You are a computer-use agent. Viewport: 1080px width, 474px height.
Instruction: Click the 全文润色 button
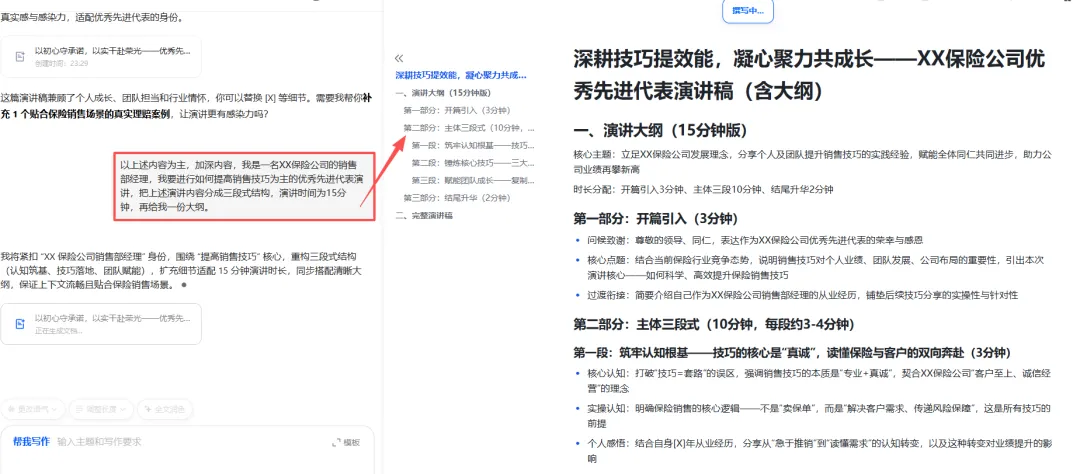[x=165, y=409]
